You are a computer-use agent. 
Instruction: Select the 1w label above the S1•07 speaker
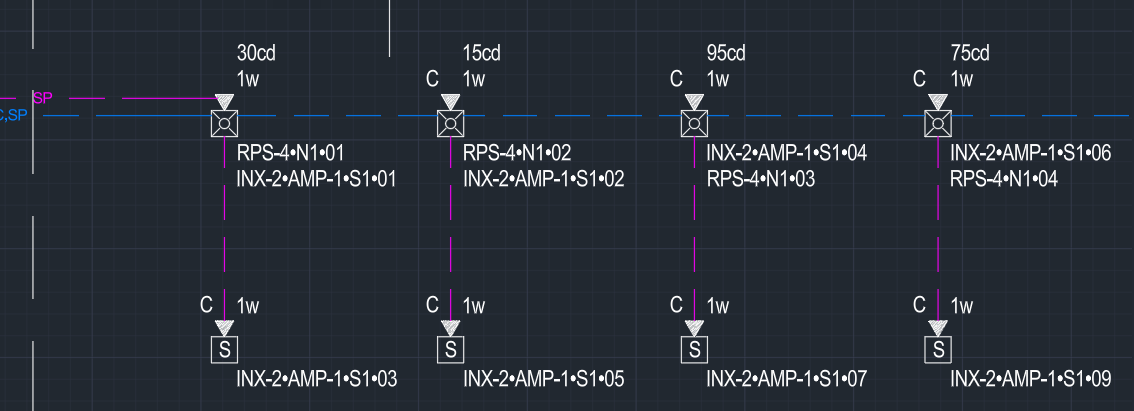click(x=717, y=306)
